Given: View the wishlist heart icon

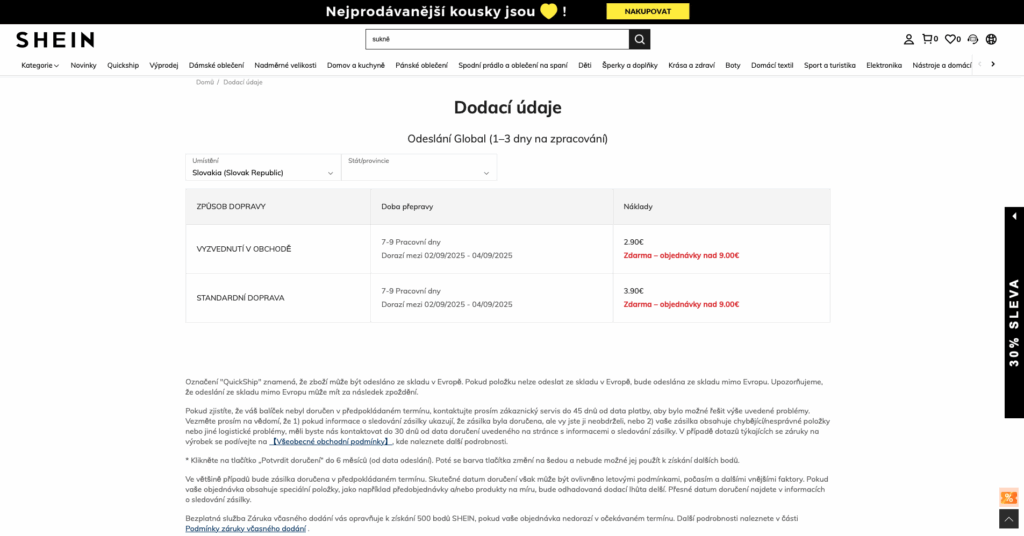Looking at the screenshot, I should click(x=951, y=39).
